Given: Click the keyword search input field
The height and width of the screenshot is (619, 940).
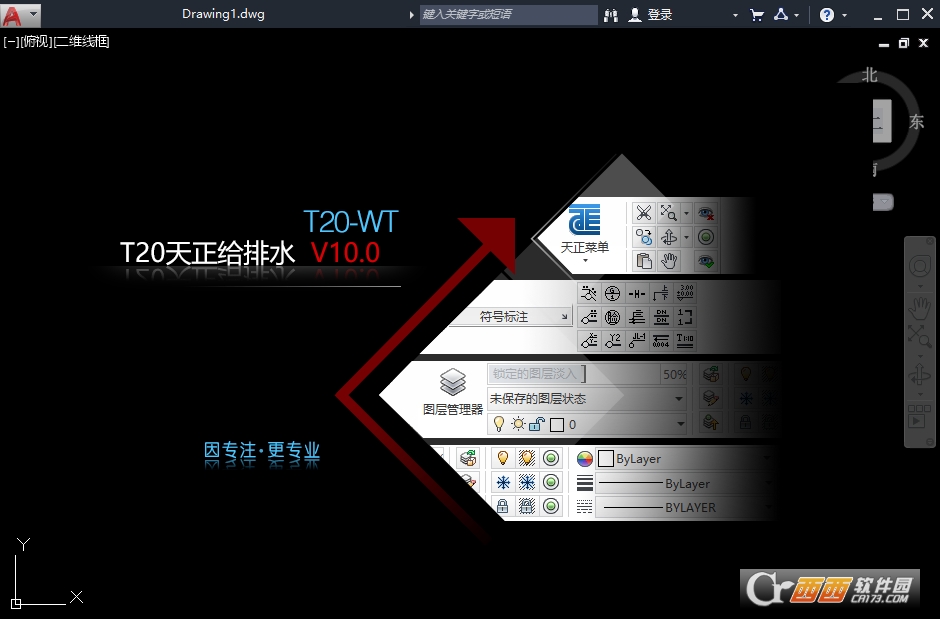Looking at the screenshot, I should [508, 14].
